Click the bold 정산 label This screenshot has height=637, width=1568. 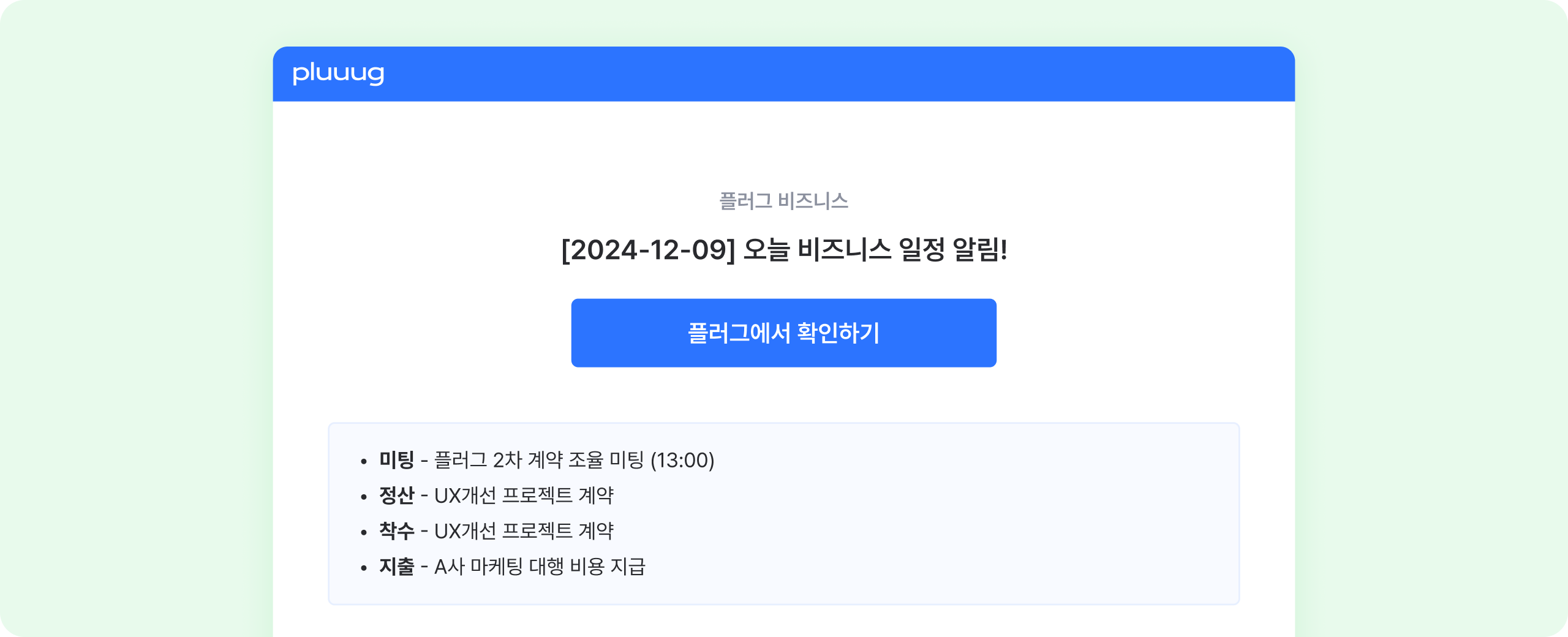(396, 496)
